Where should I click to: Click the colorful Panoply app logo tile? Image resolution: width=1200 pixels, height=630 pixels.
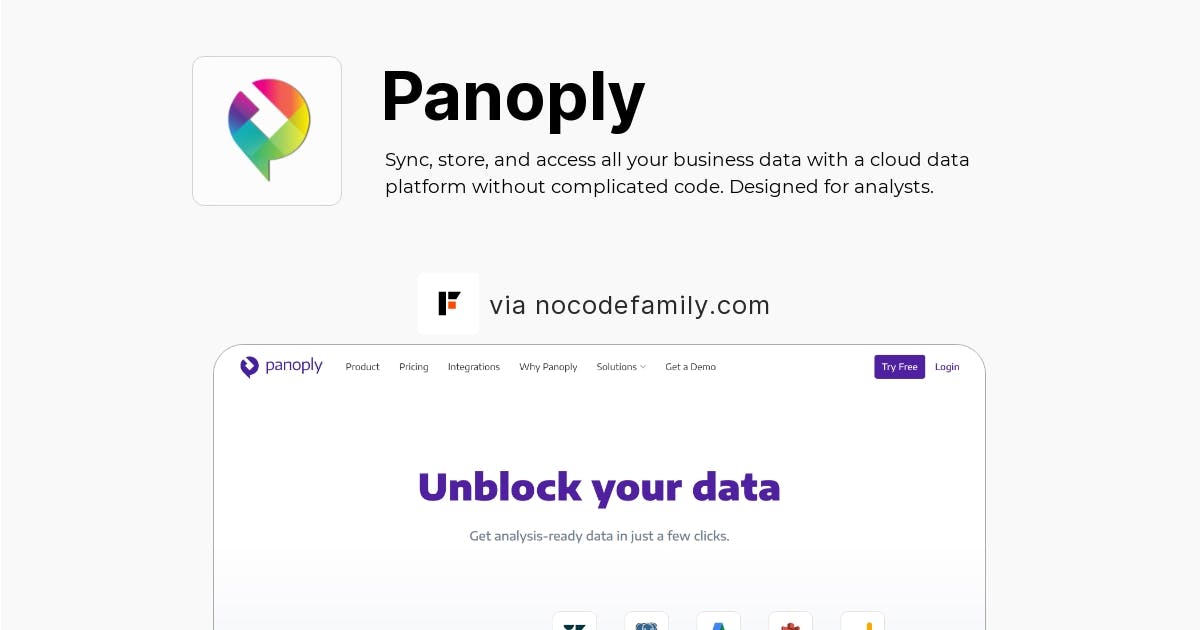[267, 131]
